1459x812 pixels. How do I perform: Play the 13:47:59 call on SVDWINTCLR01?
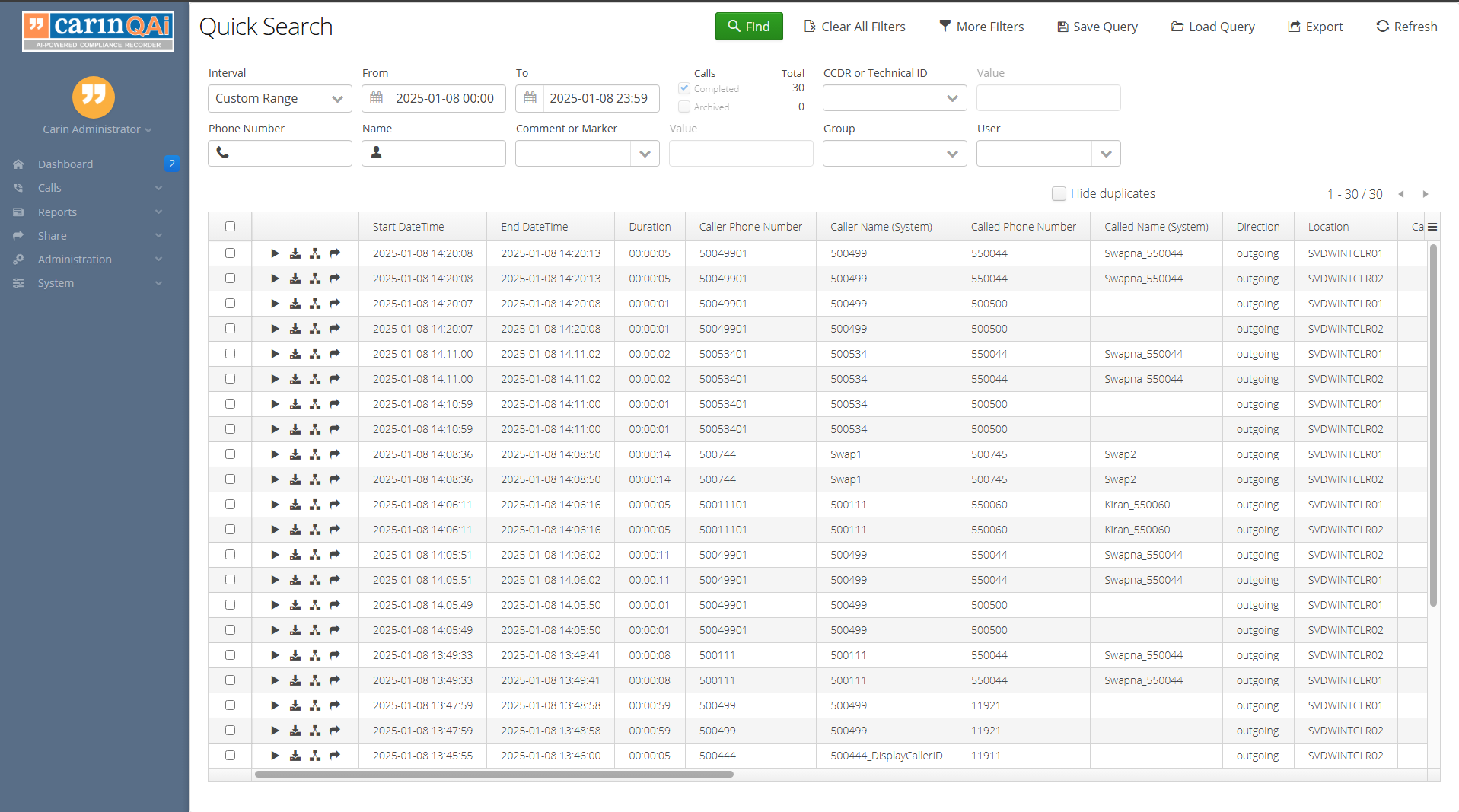point(275,705)
